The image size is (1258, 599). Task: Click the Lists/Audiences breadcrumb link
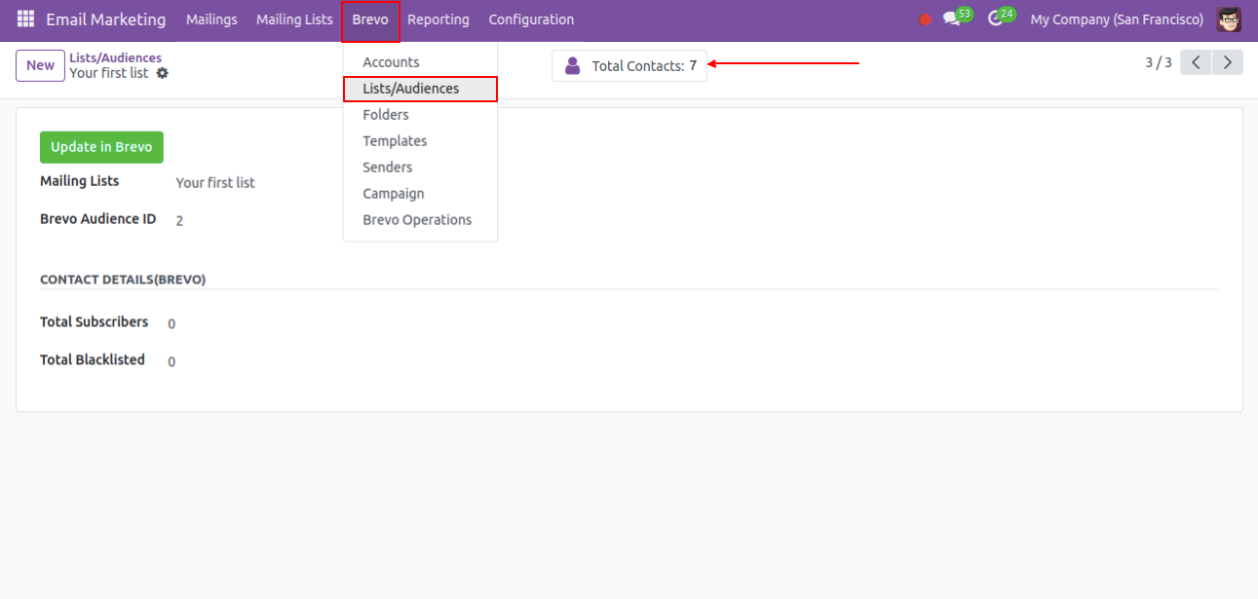tap(115, 58)
